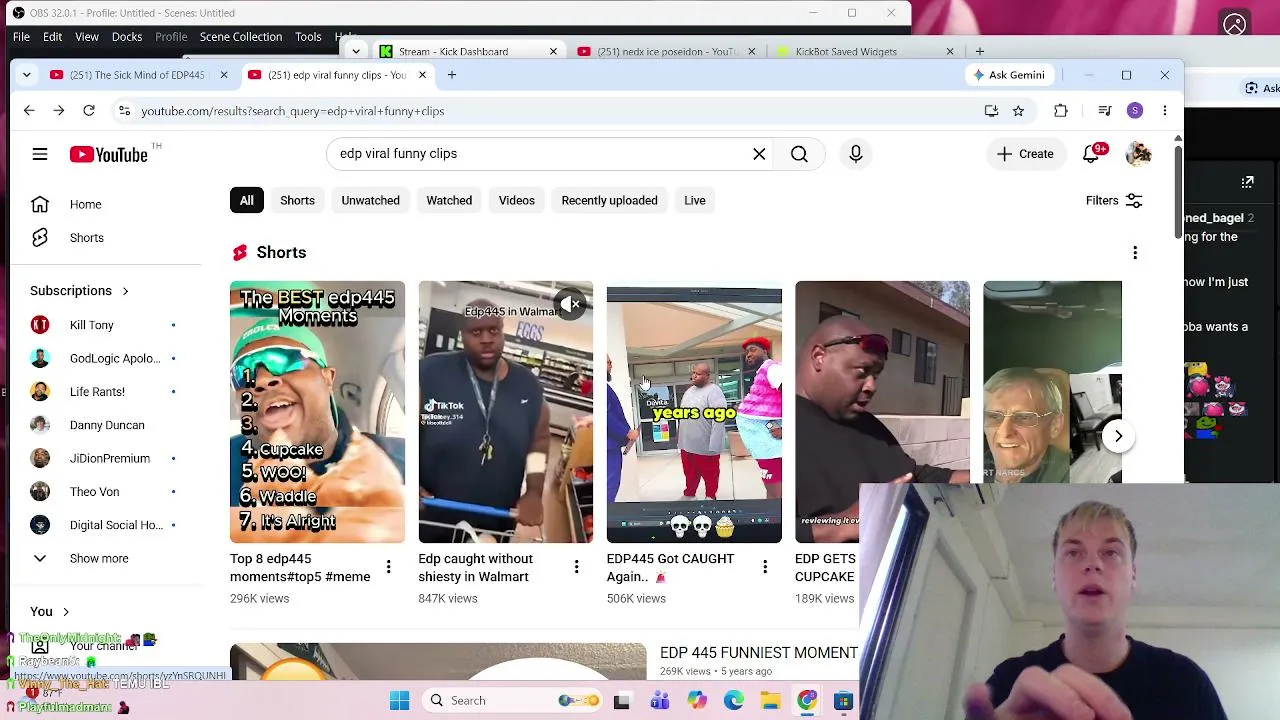
Task: Select the Live filter chip
Action: point(694,200)
